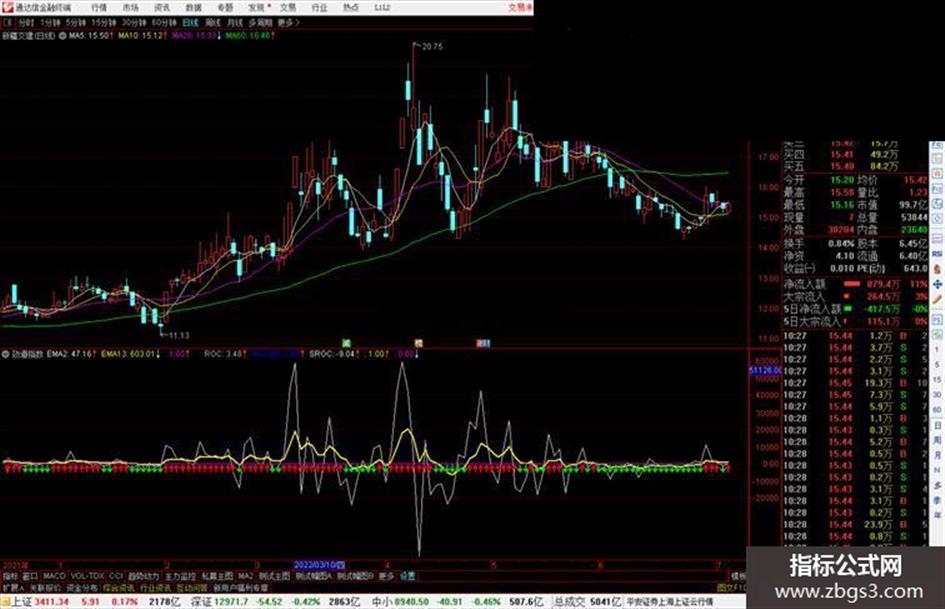The width and height of the screenshot is (945, 609).
Task: Open the 新用户福利专享 link
Action: [x=240, y=588]
